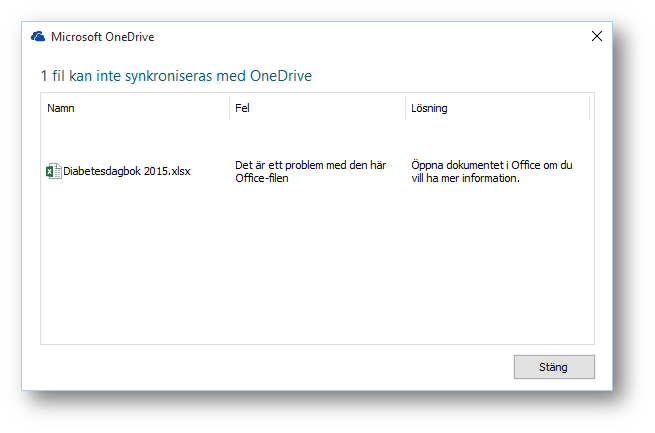Select the Lösning column header

[429, 108]
